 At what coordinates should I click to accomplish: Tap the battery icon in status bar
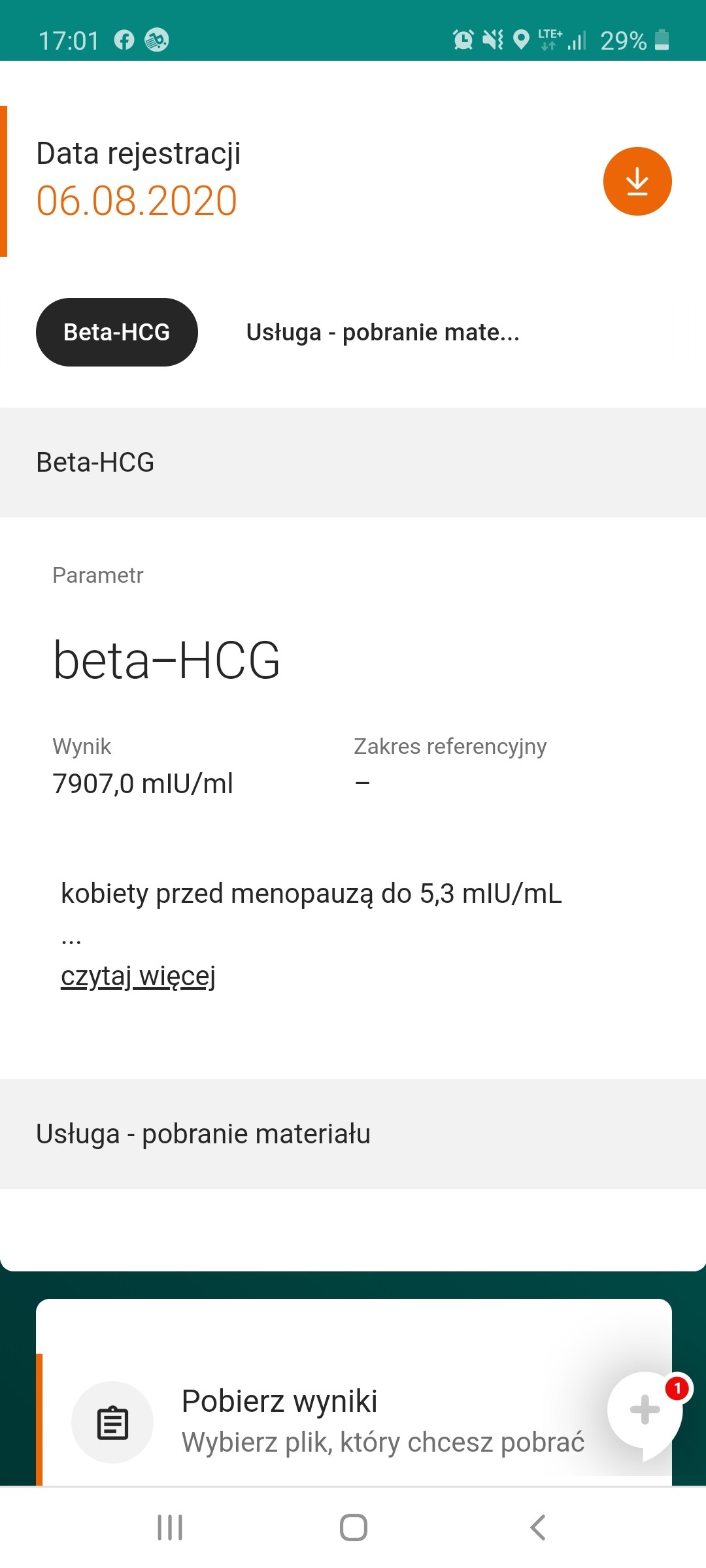tap(662, 40)
